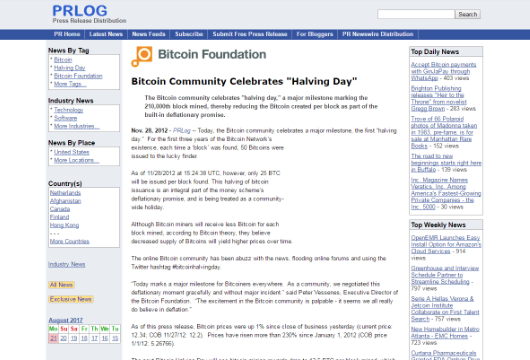Select the Subscribe menu item
This screenshot has height=360, width=530.
(x=189, y=34)
